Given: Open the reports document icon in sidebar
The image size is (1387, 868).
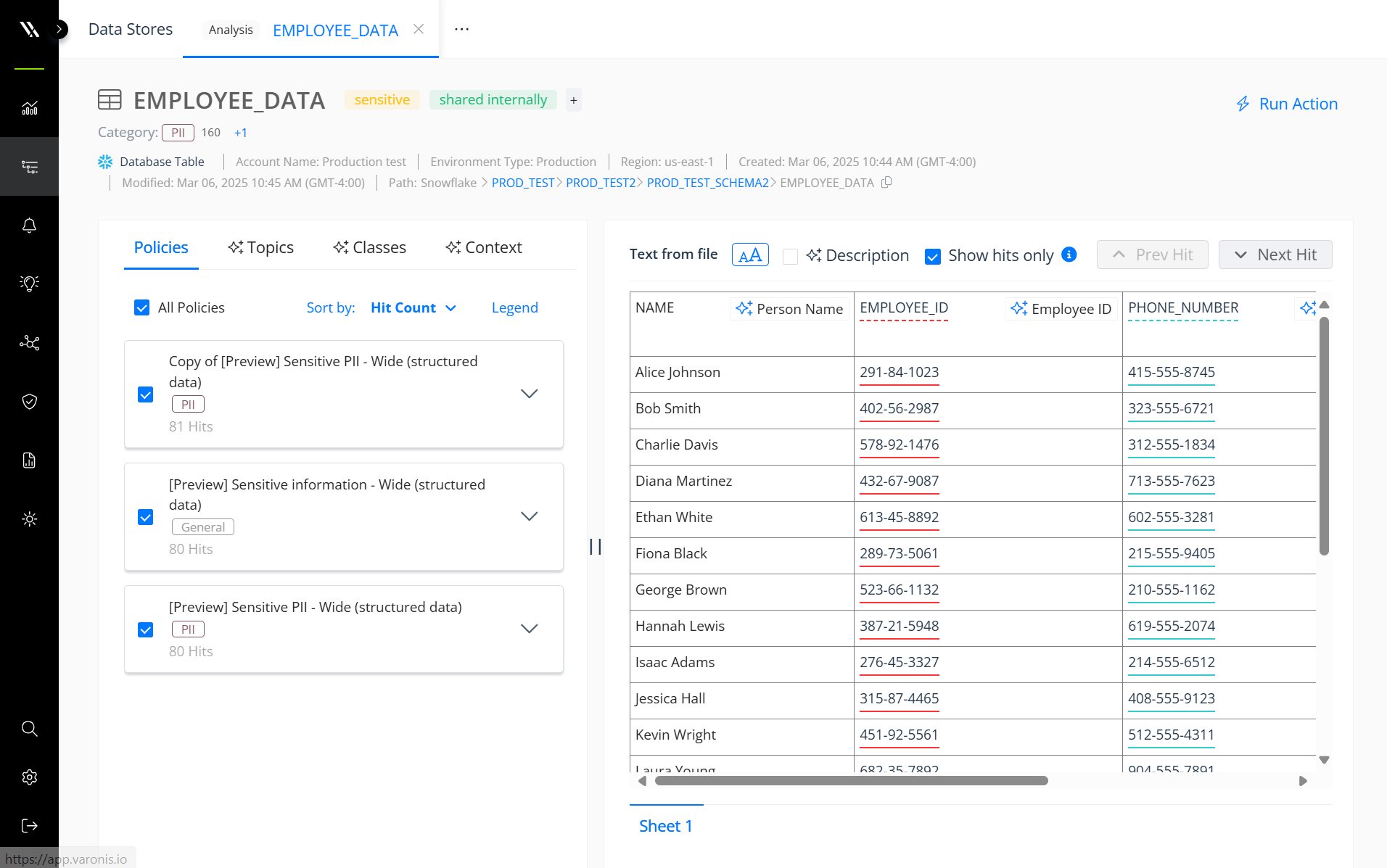Looking at the screenshot, I should pyautogui.click(x=29, y=460).
